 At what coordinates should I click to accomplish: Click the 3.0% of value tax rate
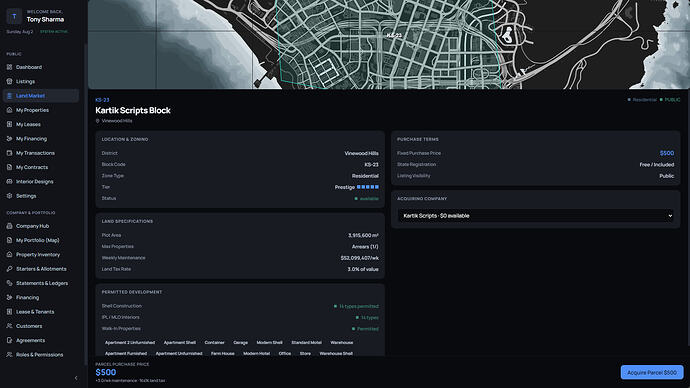(363, 269)
